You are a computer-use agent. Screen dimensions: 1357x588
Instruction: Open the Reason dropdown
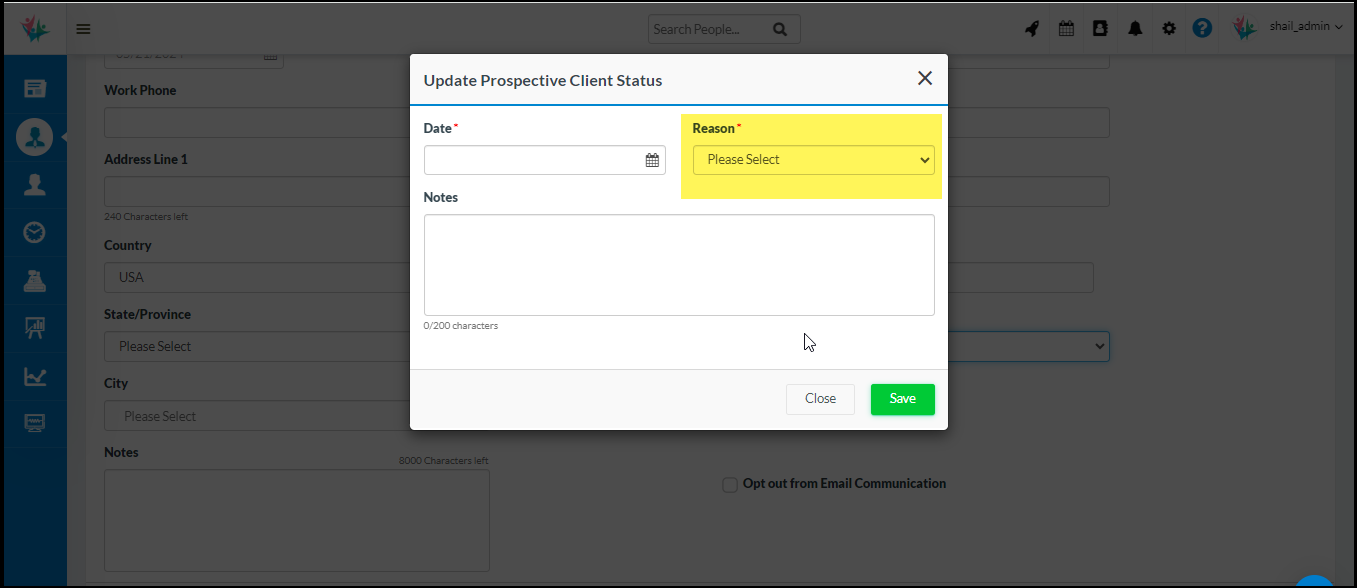[813, 160]
